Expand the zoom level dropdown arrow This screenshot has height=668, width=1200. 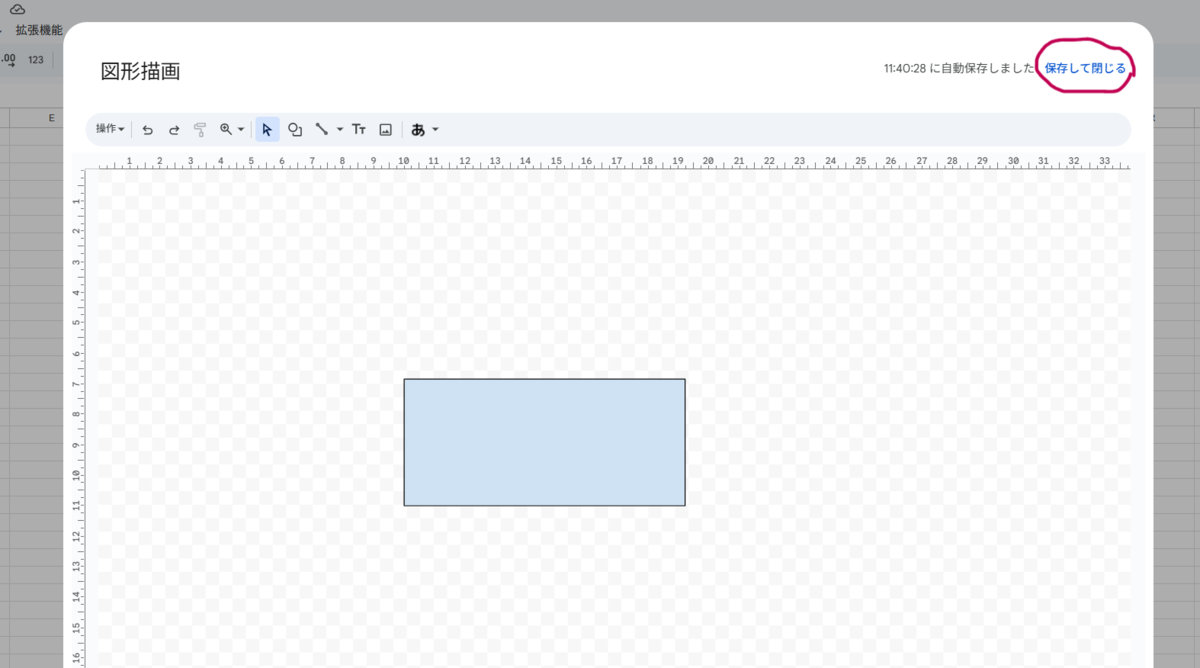pos(241,129)
